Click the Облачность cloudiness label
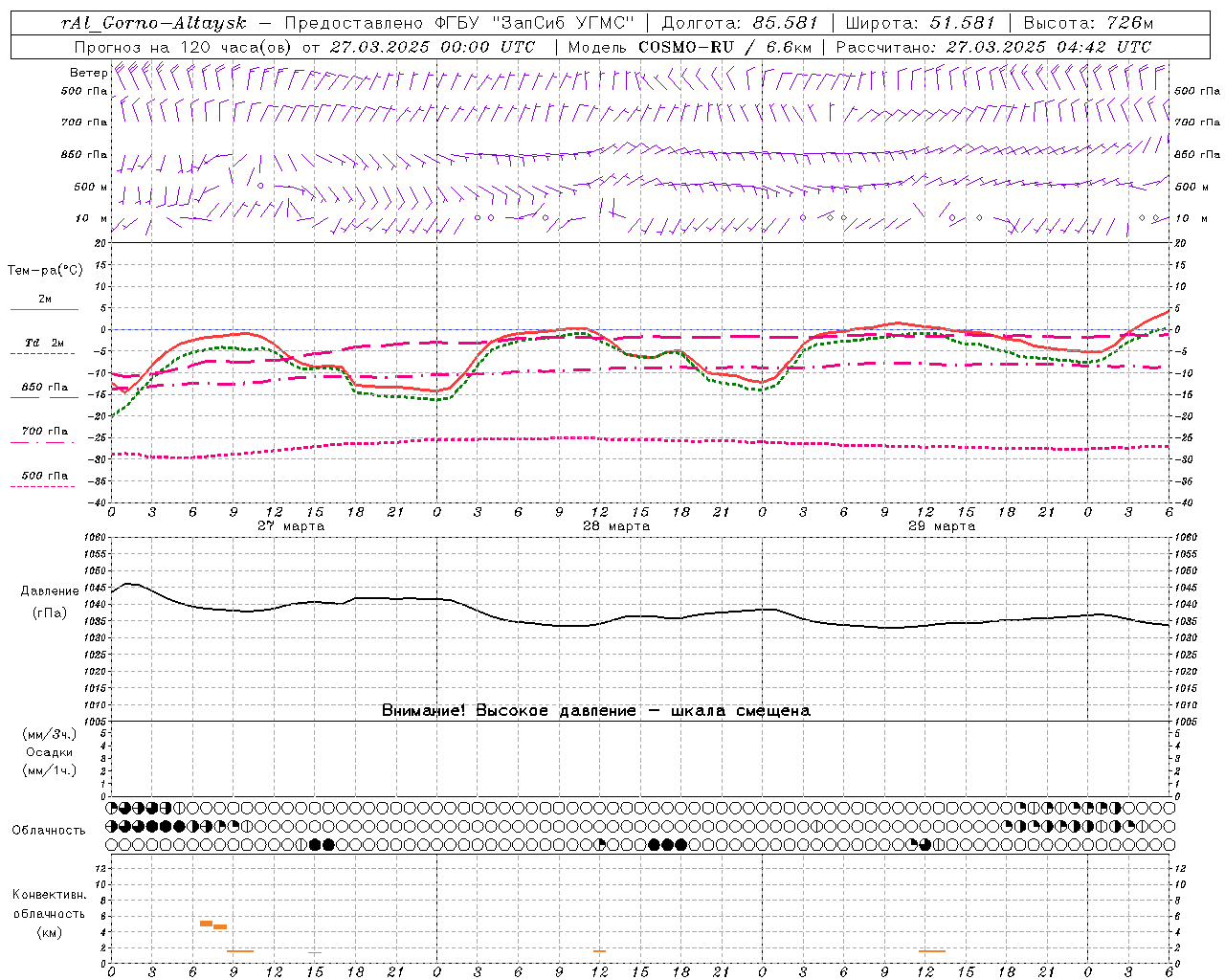The height and width of the screenshot is (980, 1225). (x=49, y=830)
